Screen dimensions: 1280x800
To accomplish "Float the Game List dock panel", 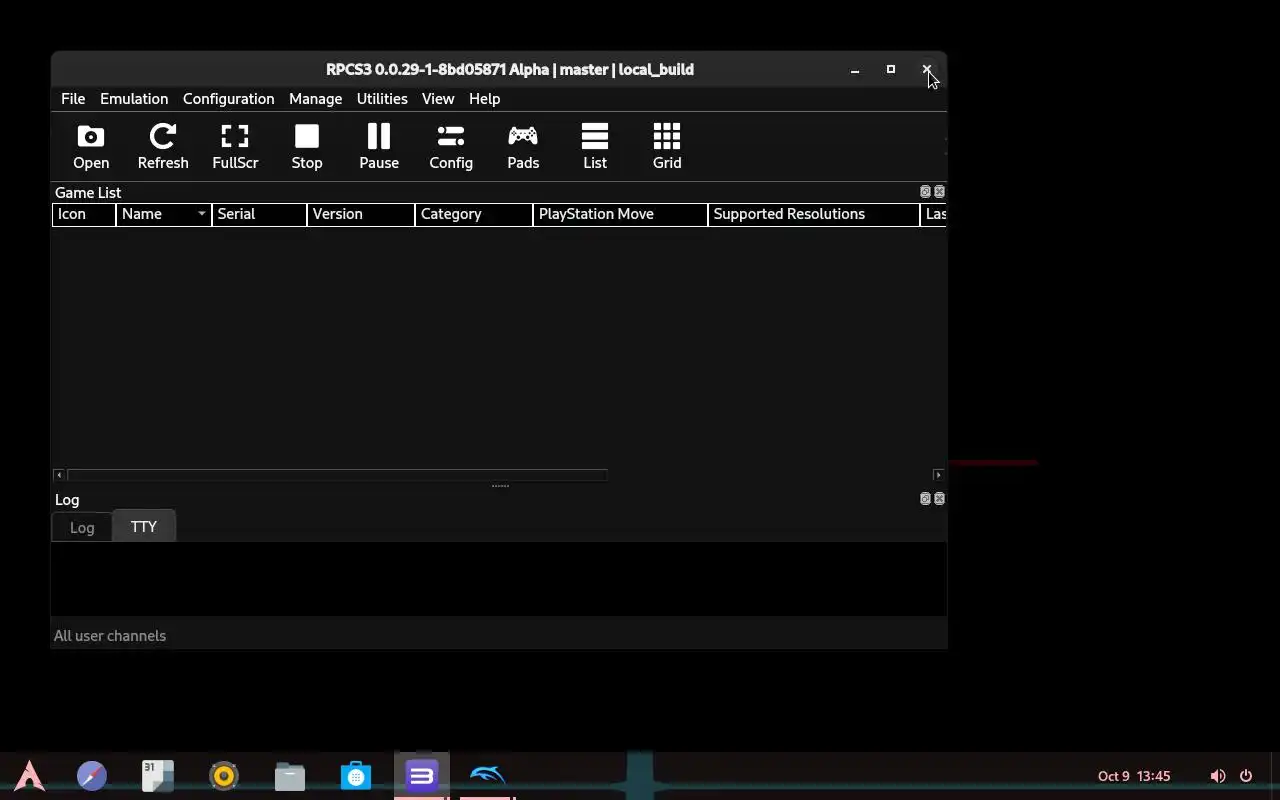I will (925, 191).
